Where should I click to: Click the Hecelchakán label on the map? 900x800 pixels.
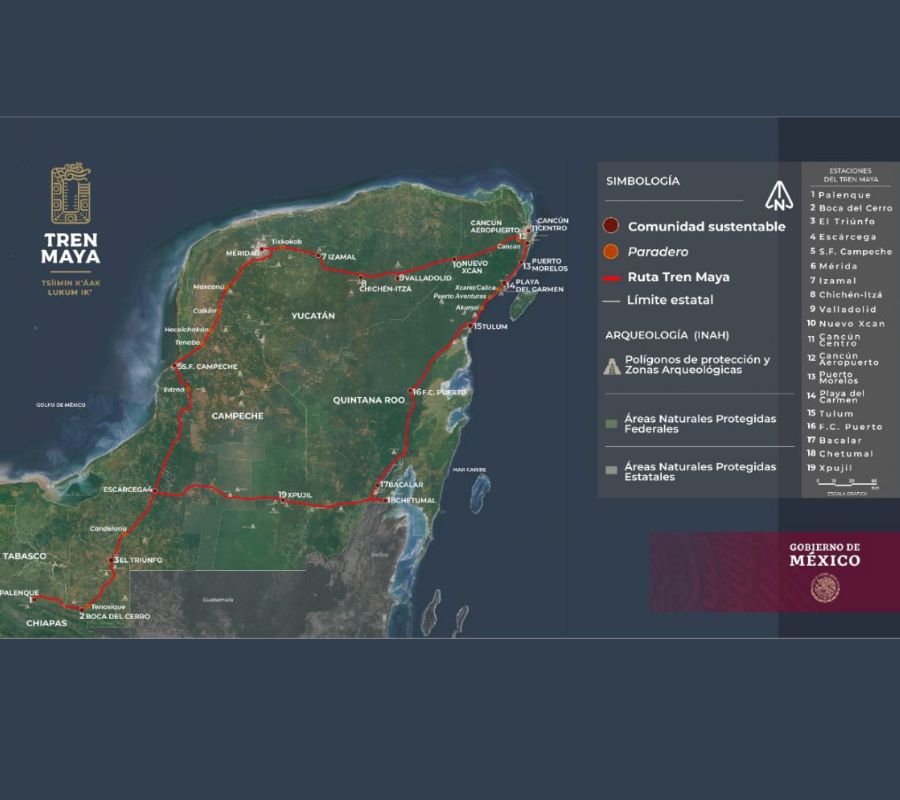coord(186,330)
